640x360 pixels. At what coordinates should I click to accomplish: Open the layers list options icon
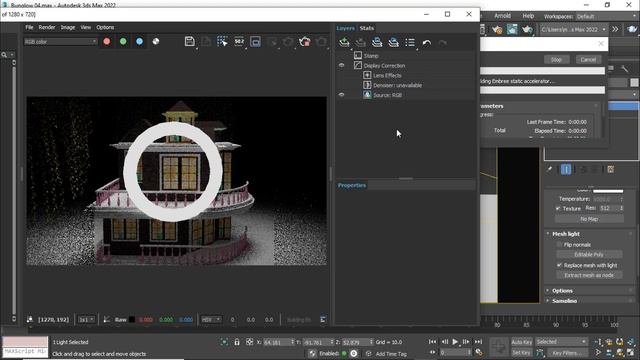point(410,42)
